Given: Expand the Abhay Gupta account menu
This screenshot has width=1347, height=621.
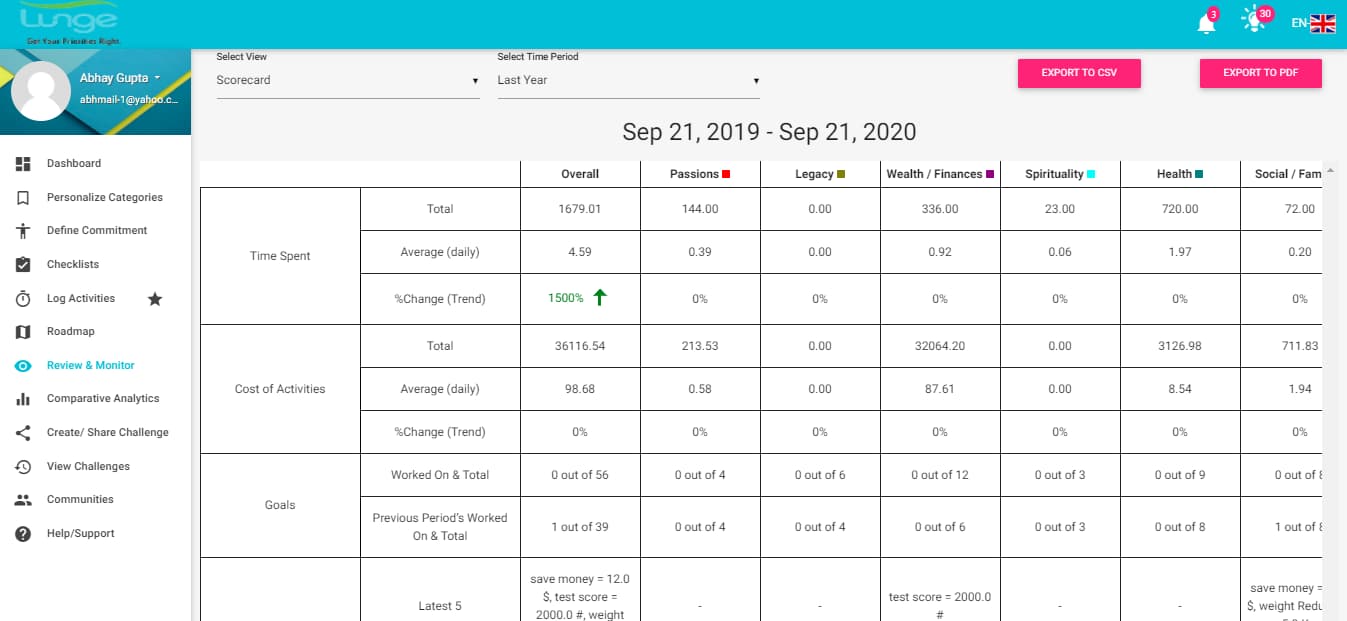Looking at the screenshot, I should pyautogui.click(x=120, y=78).
